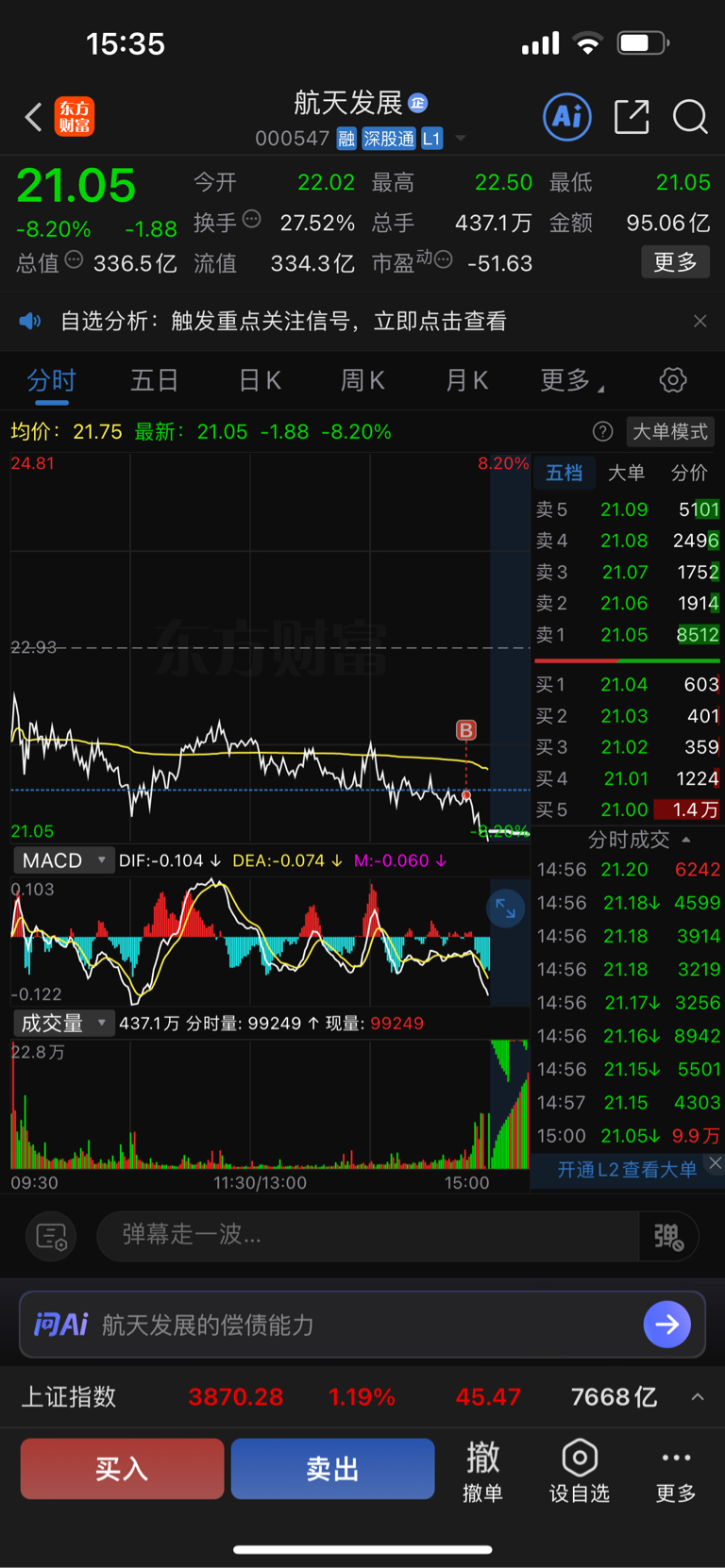Image resolution: width=725 pixels, height=1568 pixels.
Task: Open the Ai assistant circle icon
Action: tap(567, 117)
